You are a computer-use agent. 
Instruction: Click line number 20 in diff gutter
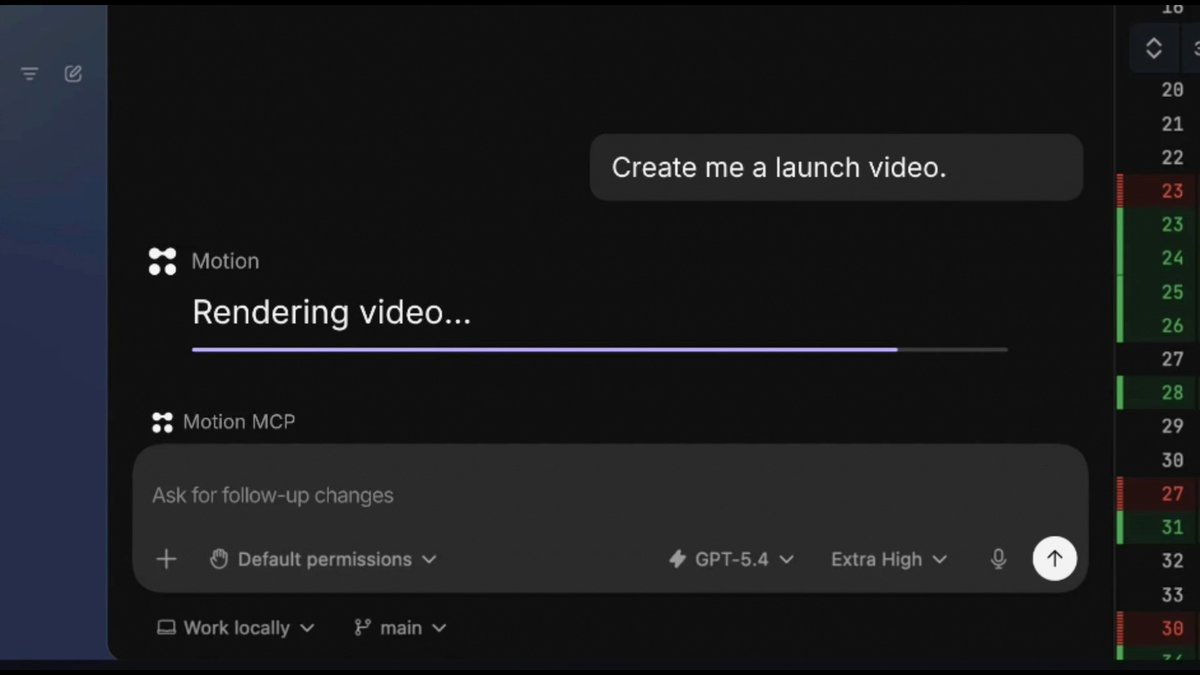coord(1172,90)
